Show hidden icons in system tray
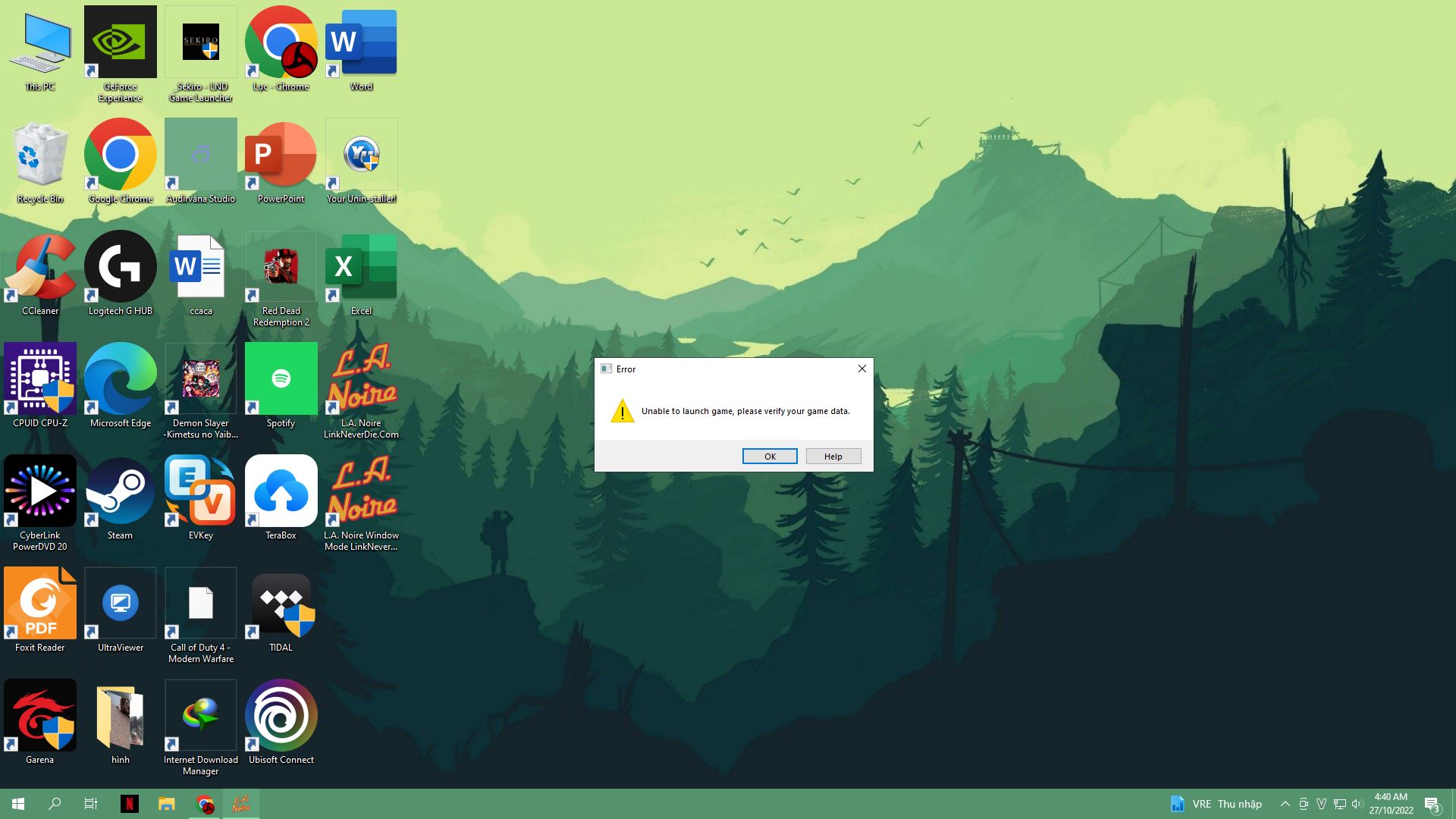 point(1283,803)
